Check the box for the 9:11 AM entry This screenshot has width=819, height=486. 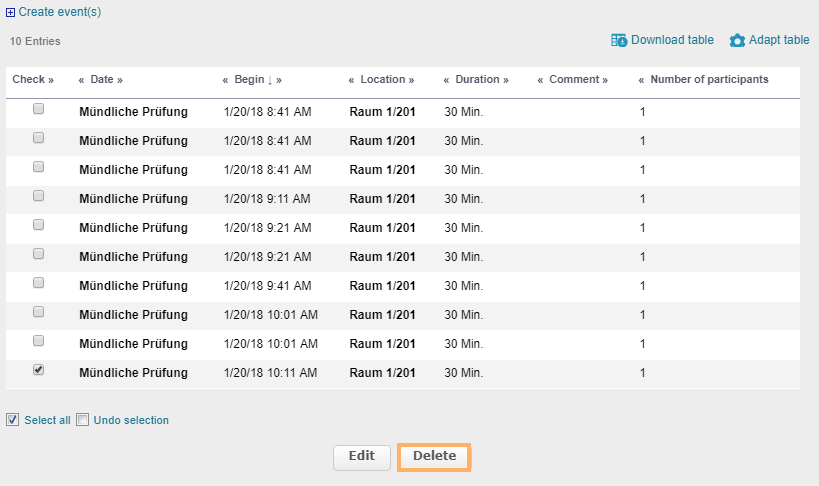(39, 195)
